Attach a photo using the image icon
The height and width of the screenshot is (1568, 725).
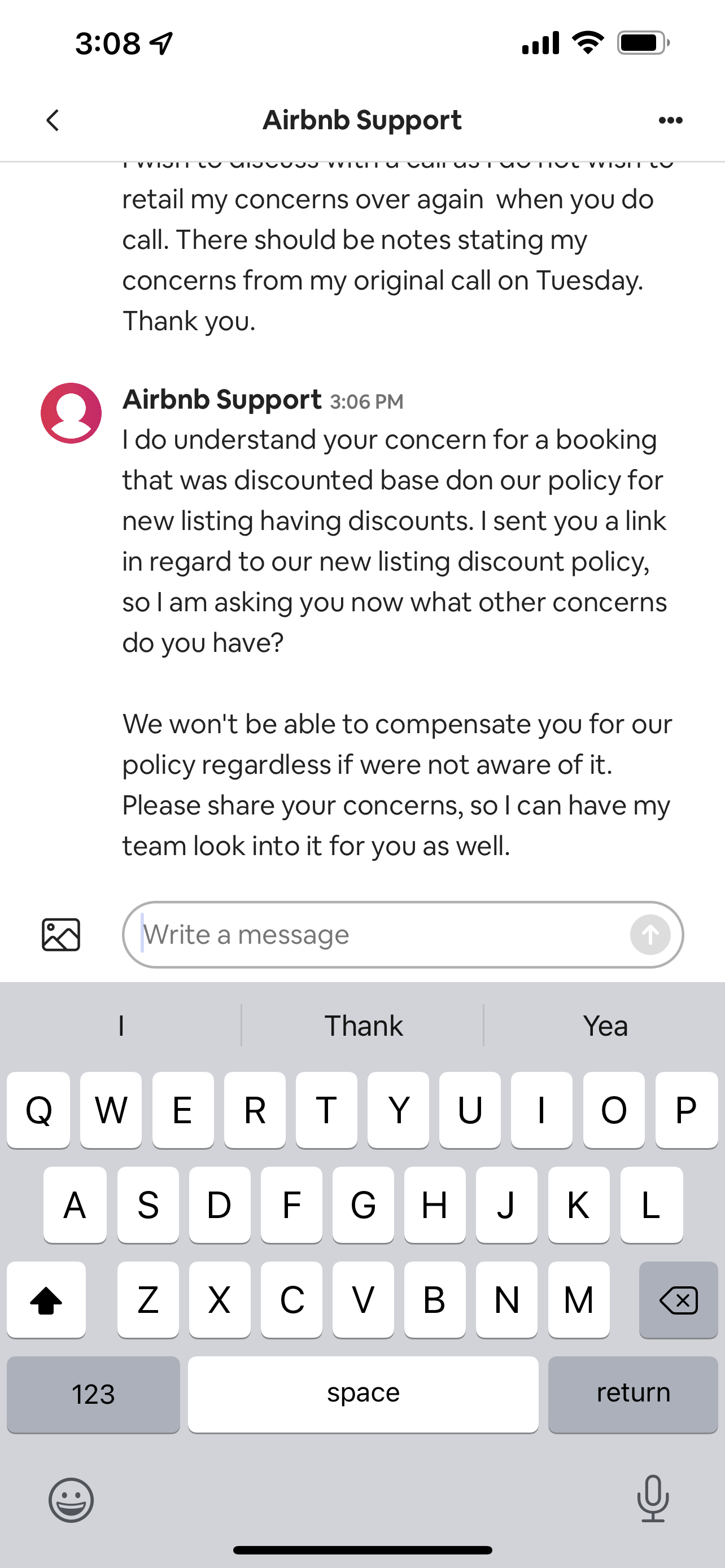coord(61,934)
